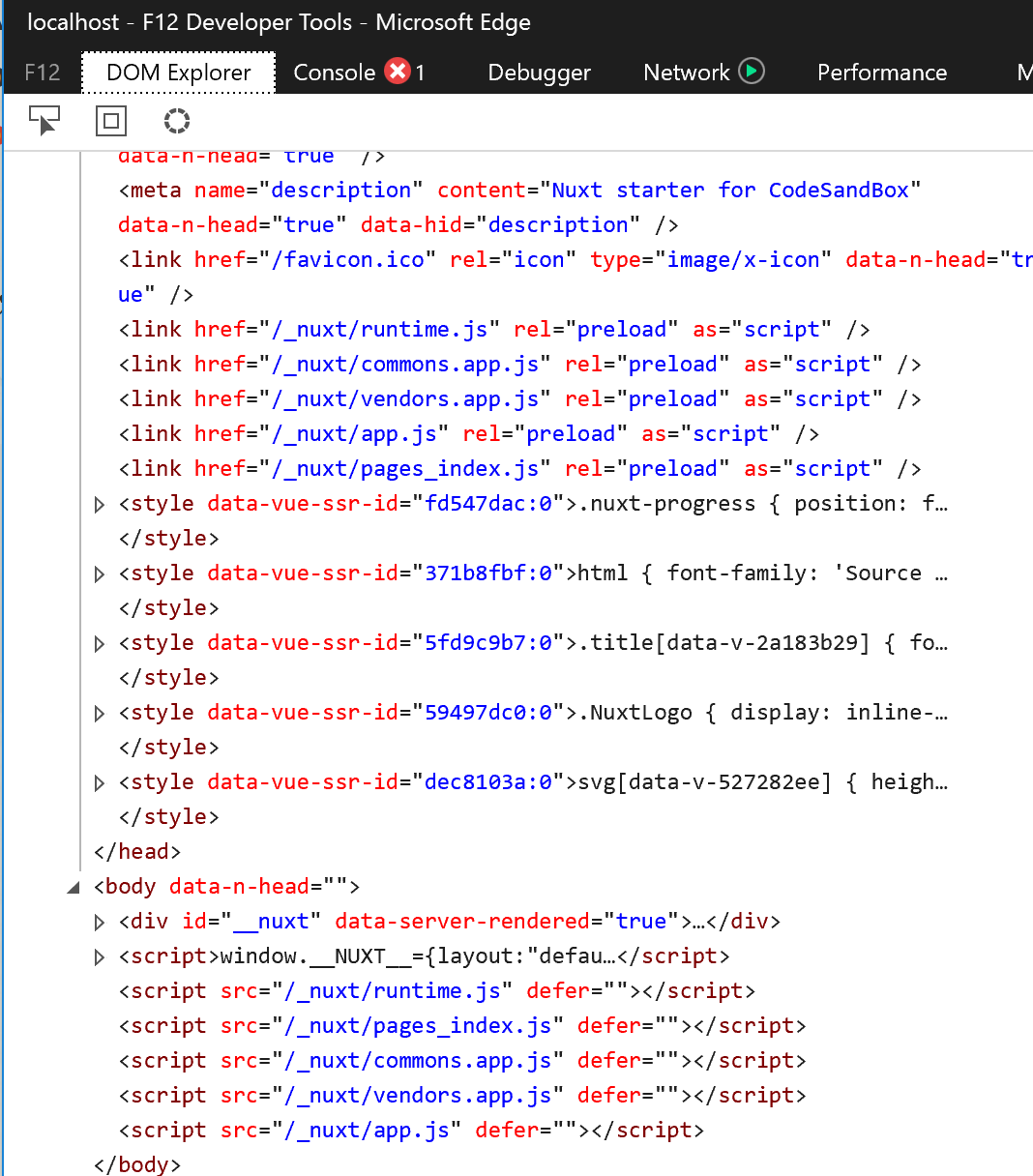Click the svg[data-v-527282ee] style text

pos(762,781)
